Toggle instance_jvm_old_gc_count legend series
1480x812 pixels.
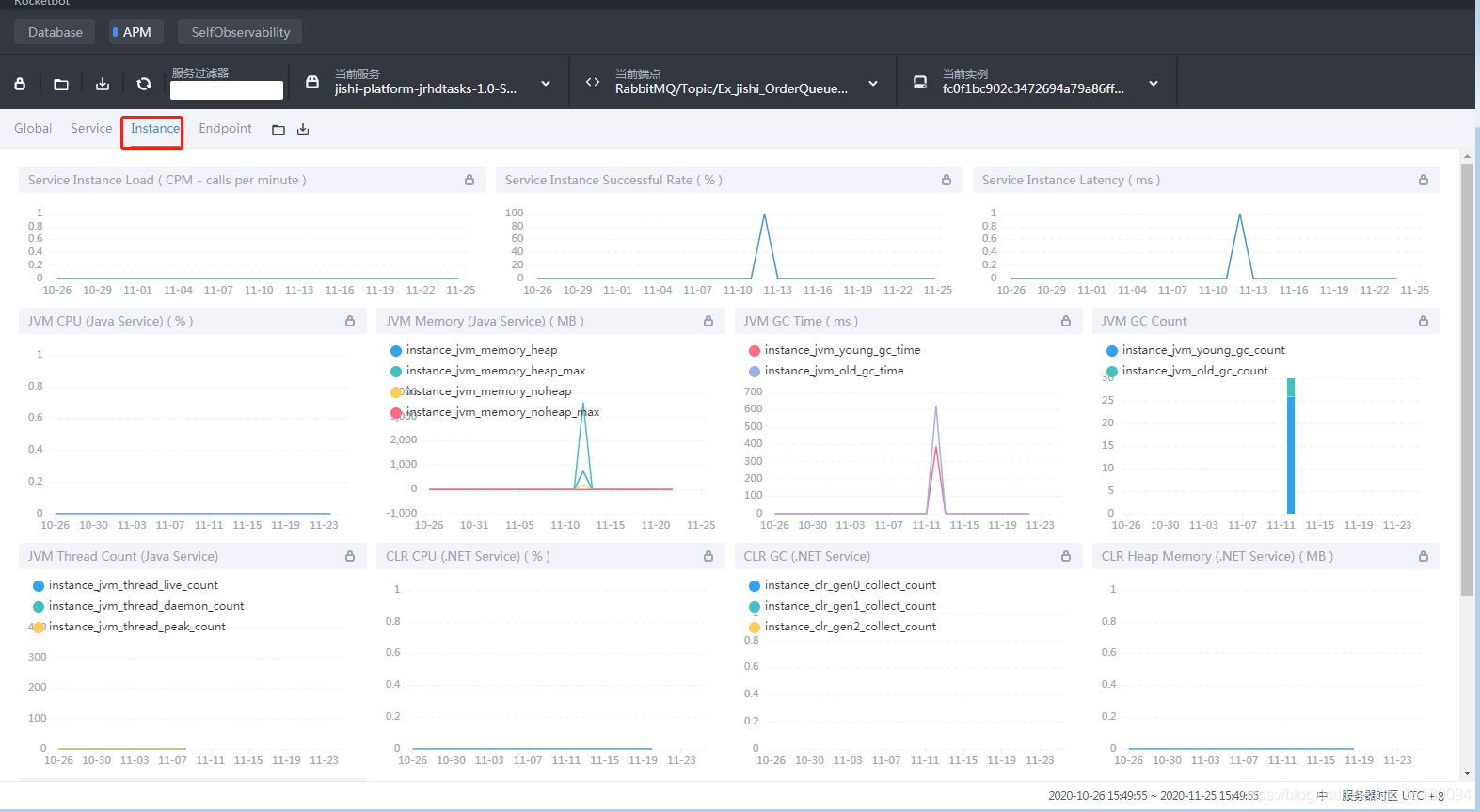(x=1187, y=371)
